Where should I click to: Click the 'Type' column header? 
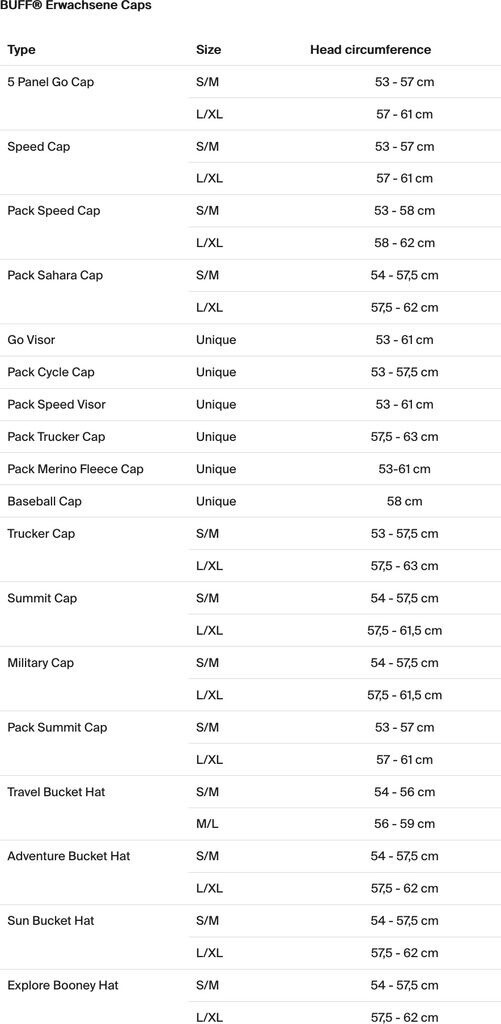click(21, 50)
